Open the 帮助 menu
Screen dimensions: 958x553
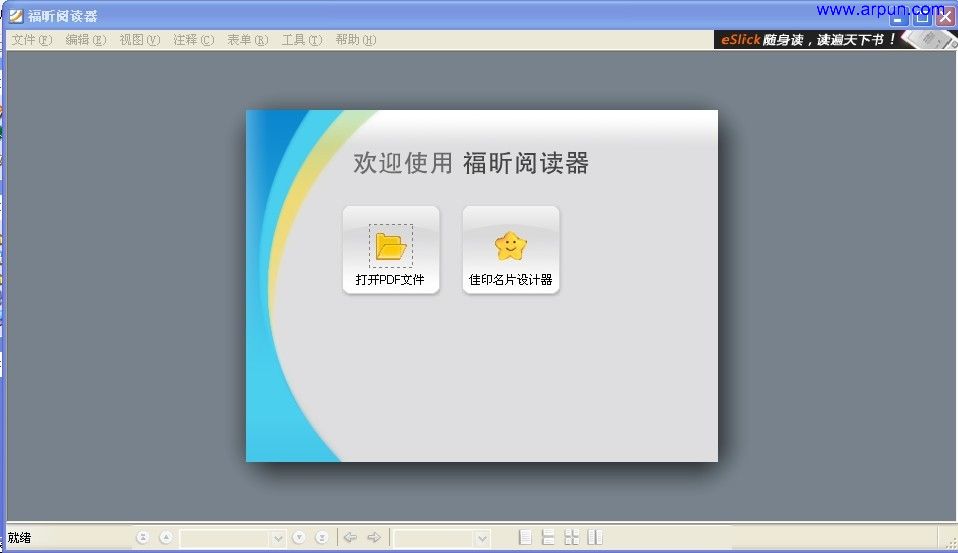point(355,40)
